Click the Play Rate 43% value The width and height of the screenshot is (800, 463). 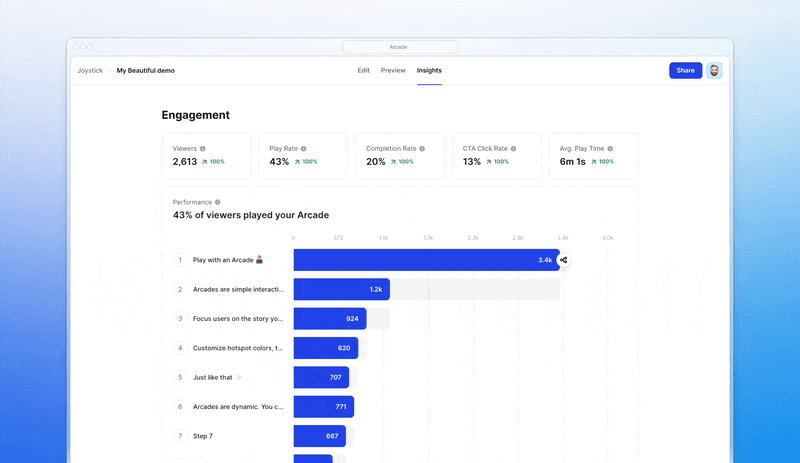279,162
